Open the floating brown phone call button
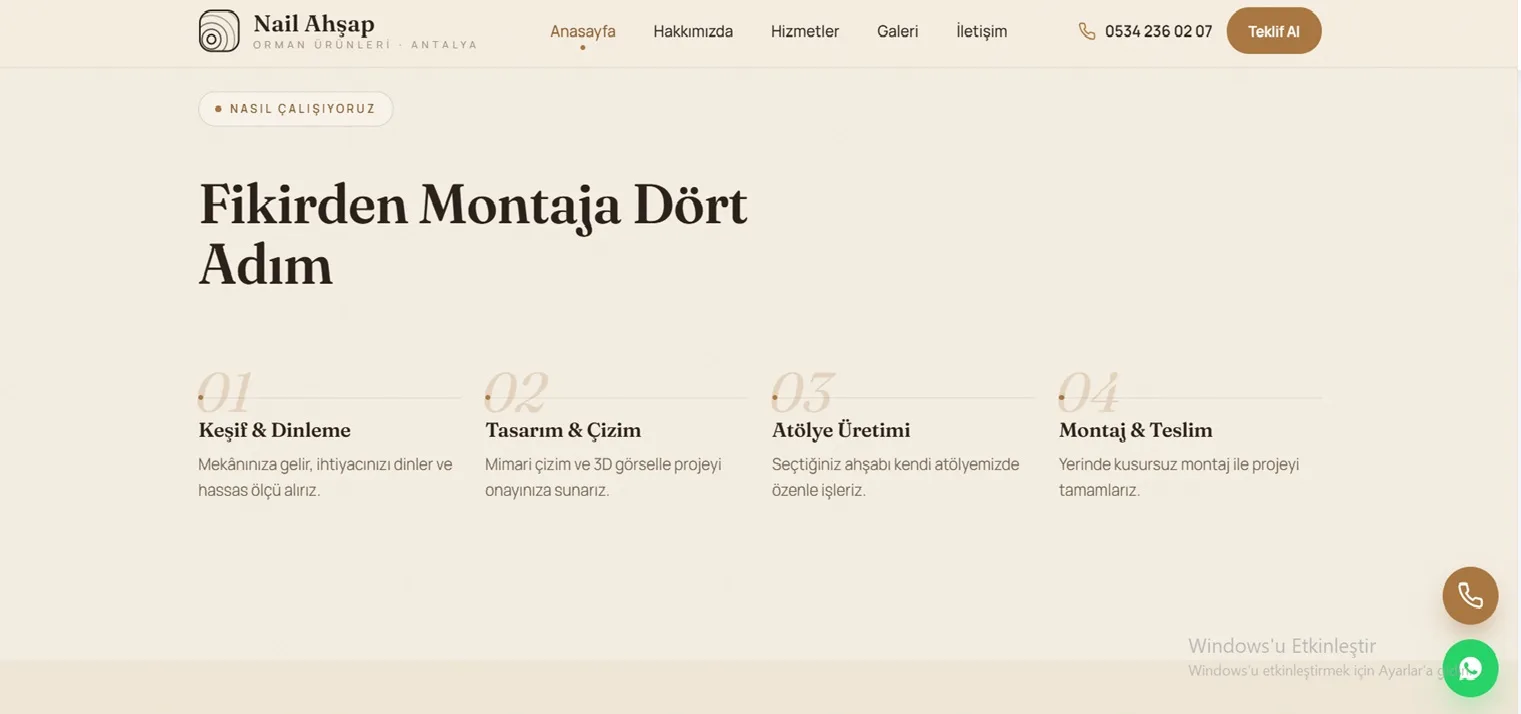The width and height of the screenshot is (1521, 714). (1470, 595)
